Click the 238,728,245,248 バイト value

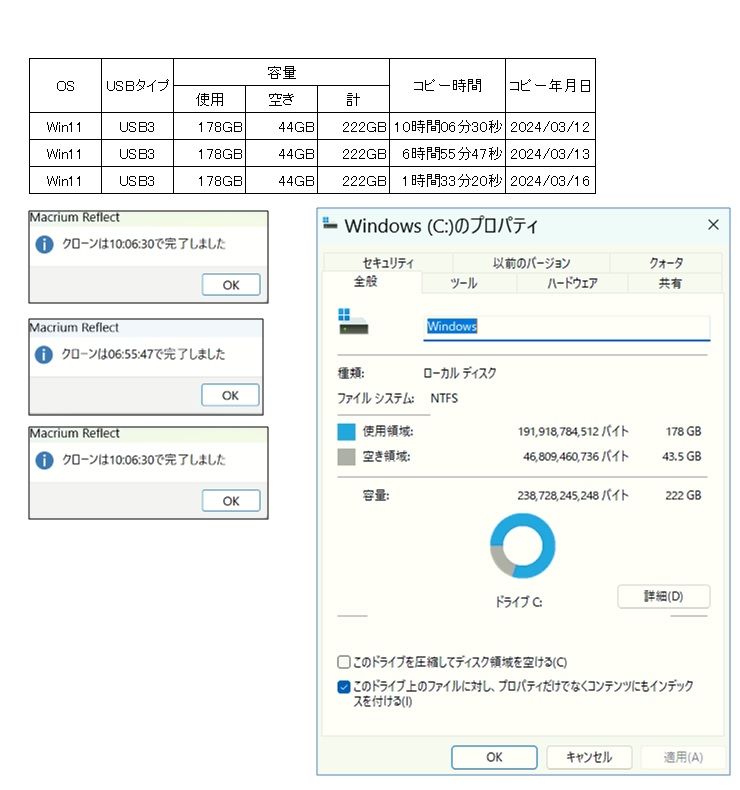pos(573,496)
